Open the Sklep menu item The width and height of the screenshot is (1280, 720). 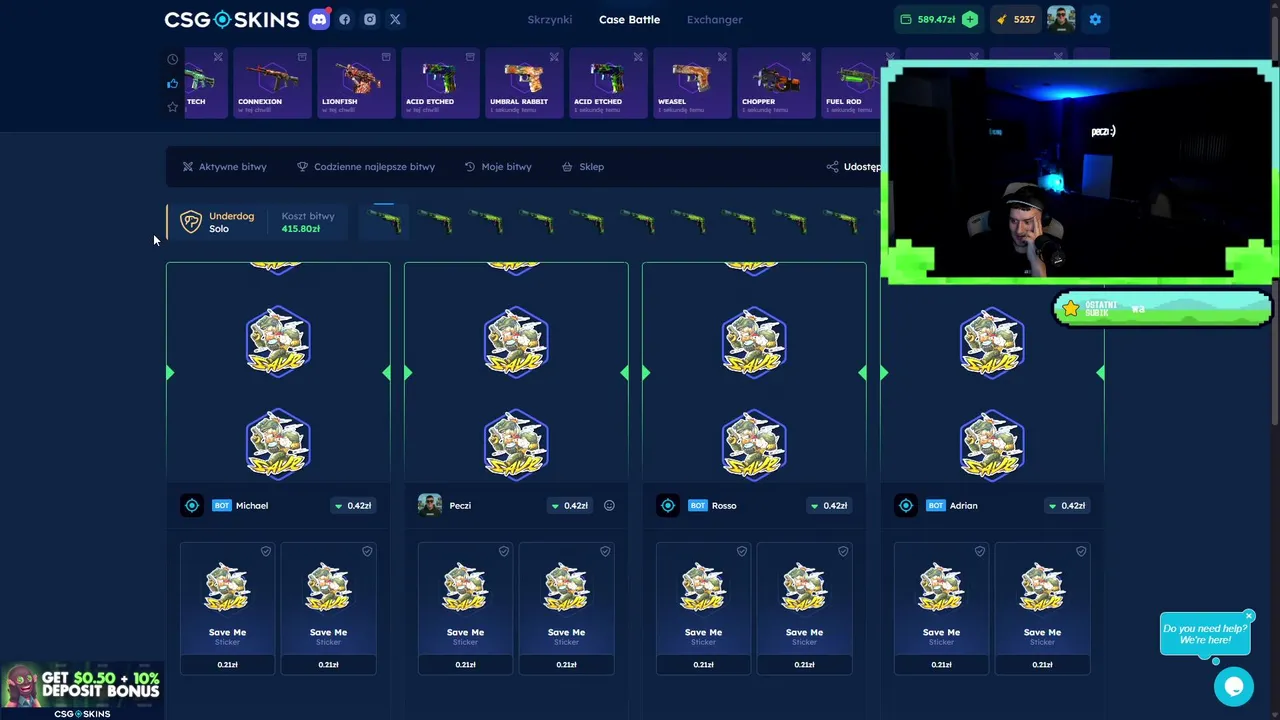583,167
